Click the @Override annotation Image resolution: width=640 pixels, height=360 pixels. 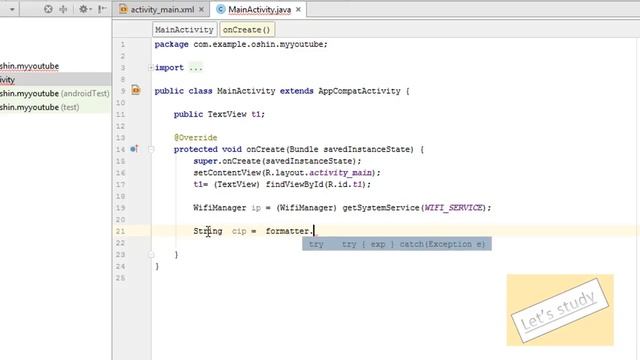click(x=196, y=138)
